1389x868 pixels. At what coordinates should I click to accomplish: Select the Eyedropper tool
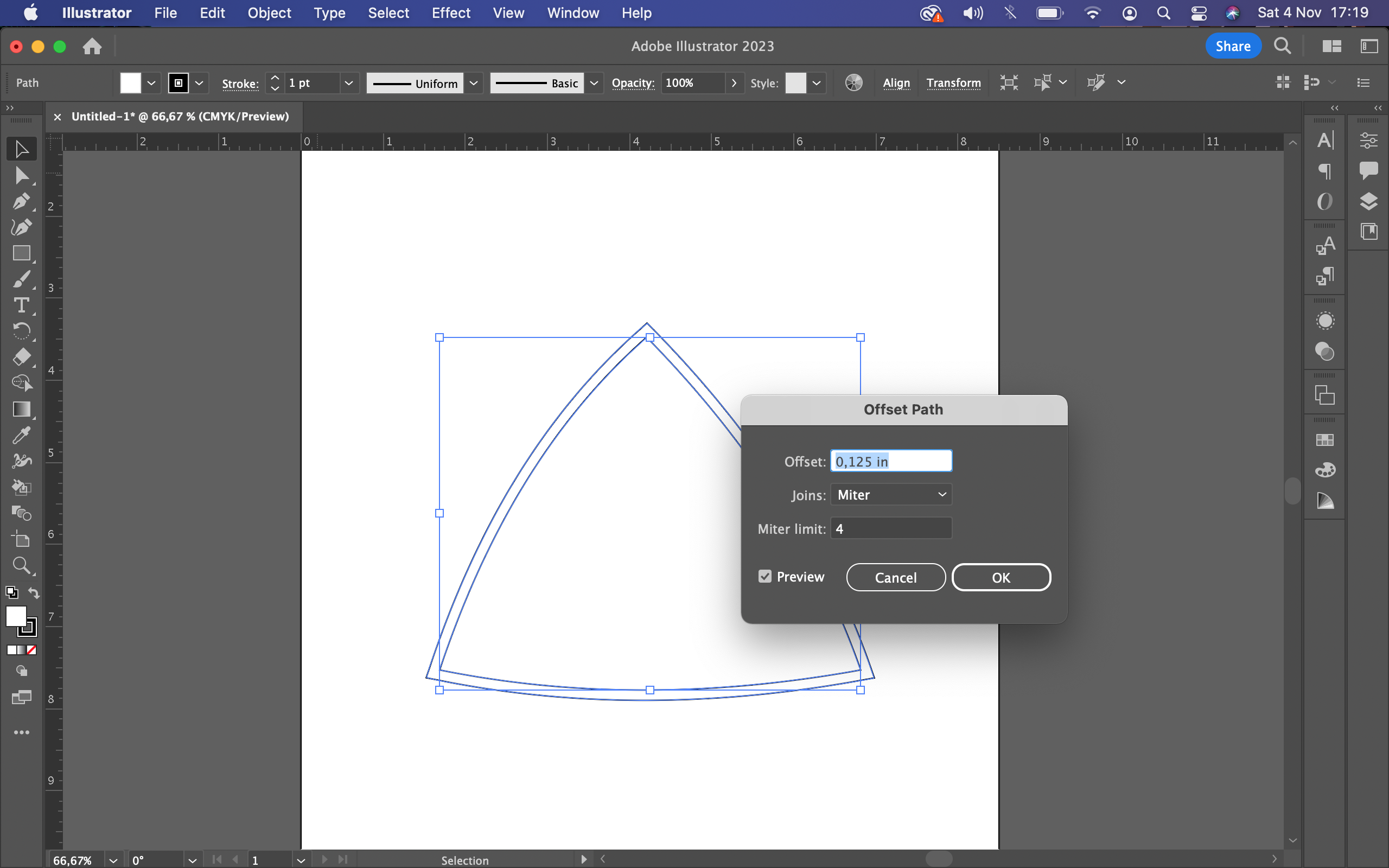point(21,435)
